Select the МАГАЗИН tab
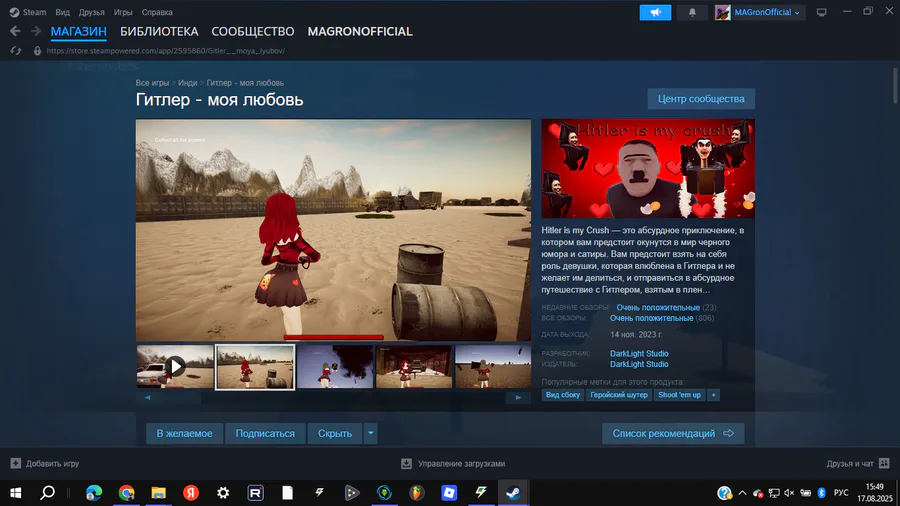Viewport: 900px width, 506px height. pos(79,32)
